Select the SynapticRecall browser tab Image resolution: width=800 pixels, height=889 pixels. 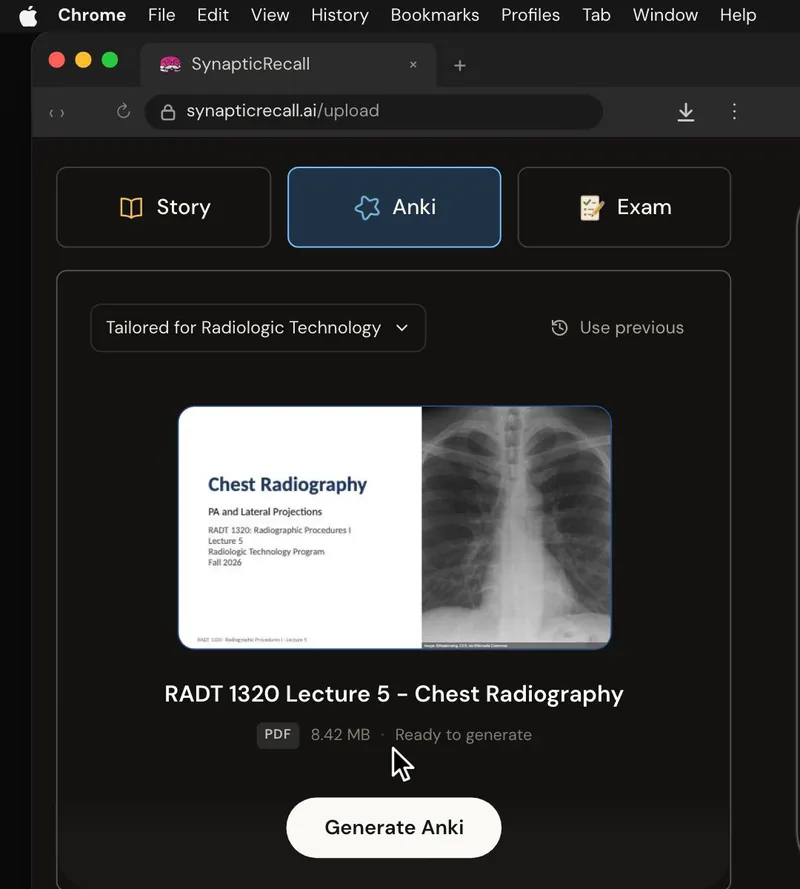point(288,65)
